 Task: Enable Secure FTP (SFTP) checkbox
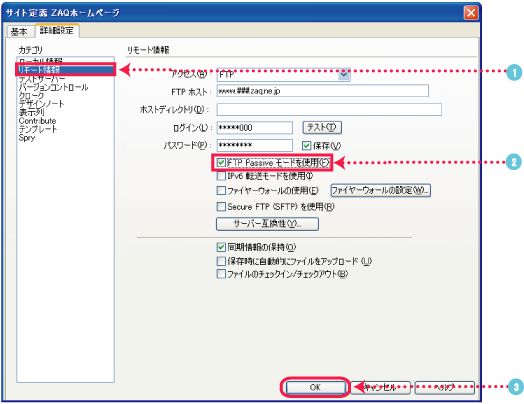point(221,207)
